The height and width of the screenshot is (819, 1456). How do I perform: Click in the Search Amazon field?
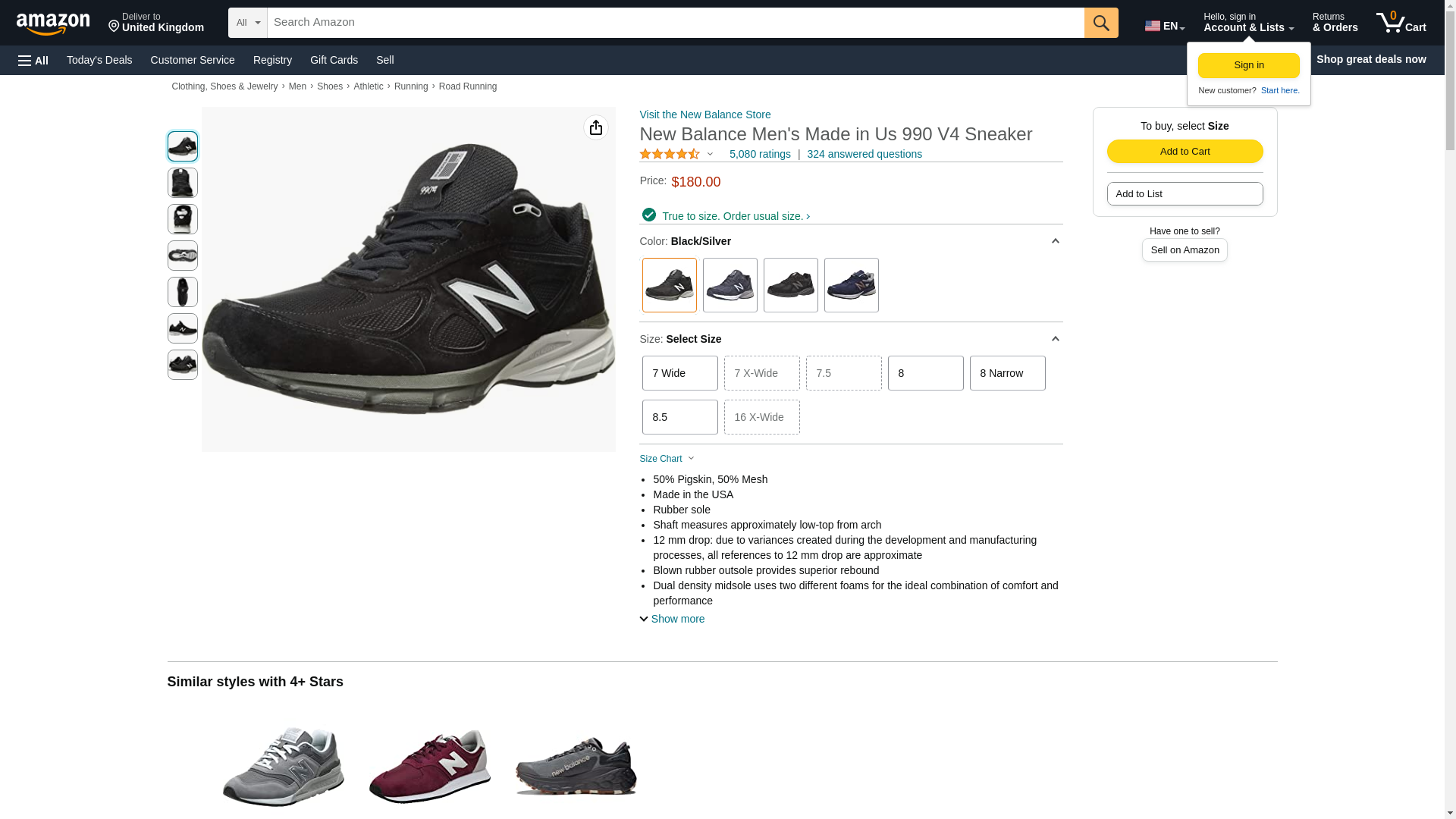(675, 23)
